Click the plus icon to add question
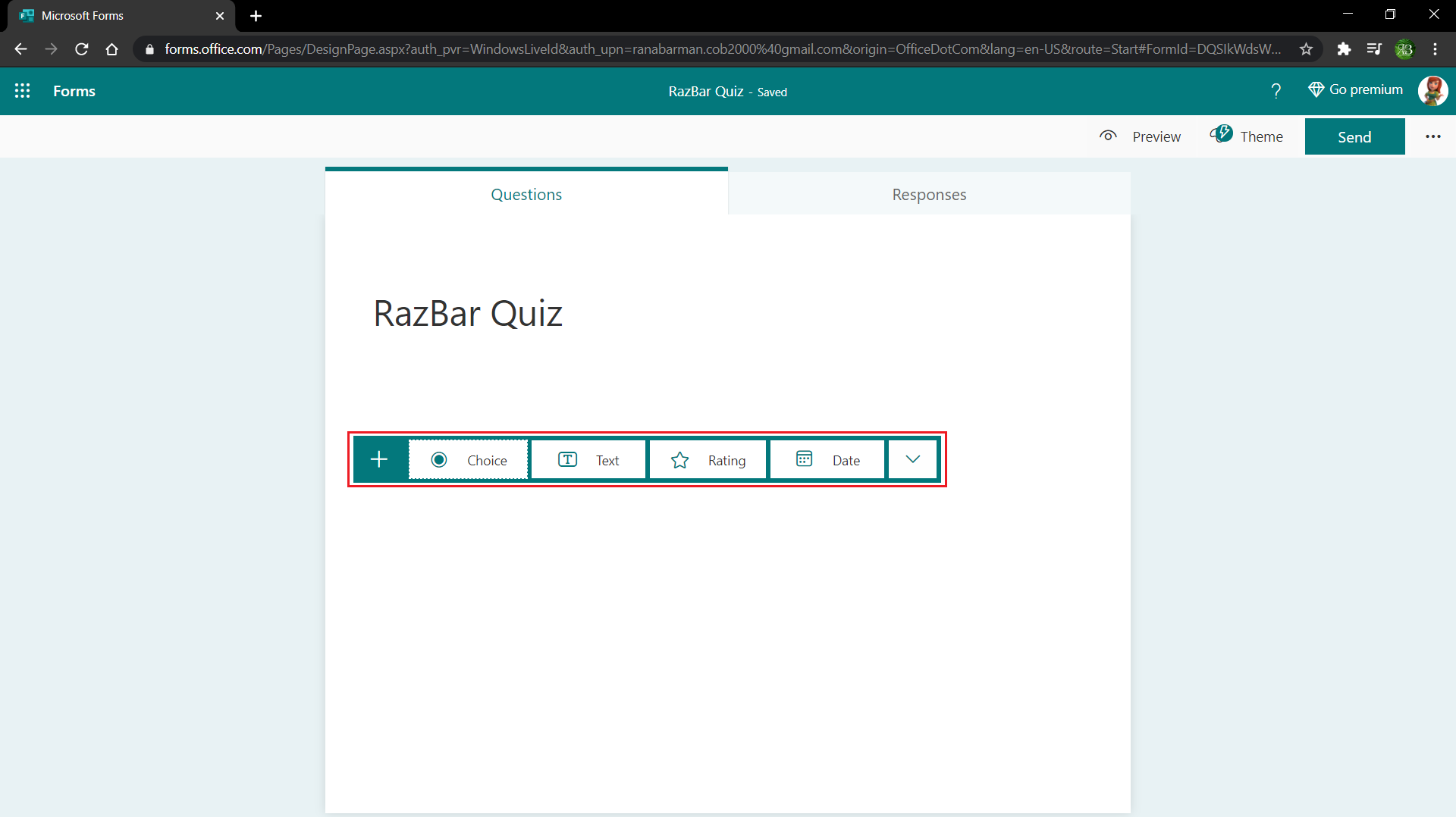The image size is (1456, 817). (x=378, y=459)
